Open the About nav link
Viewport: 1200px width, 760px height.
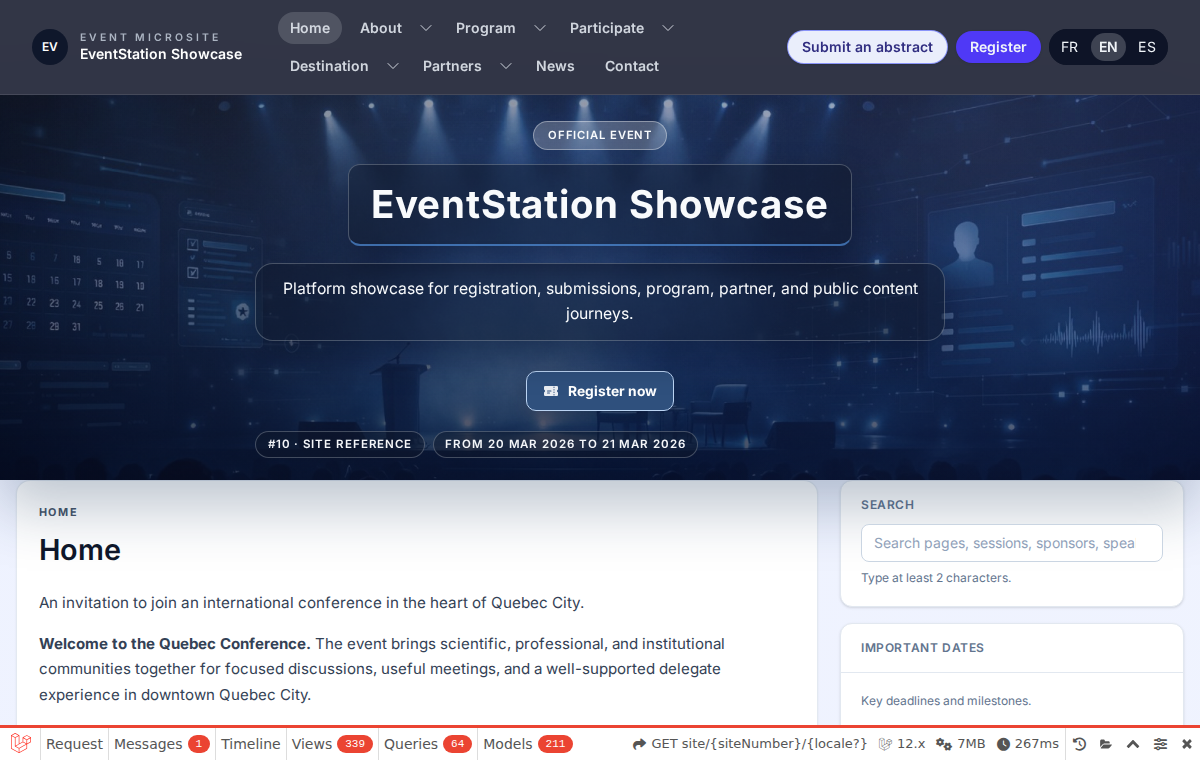381,28
